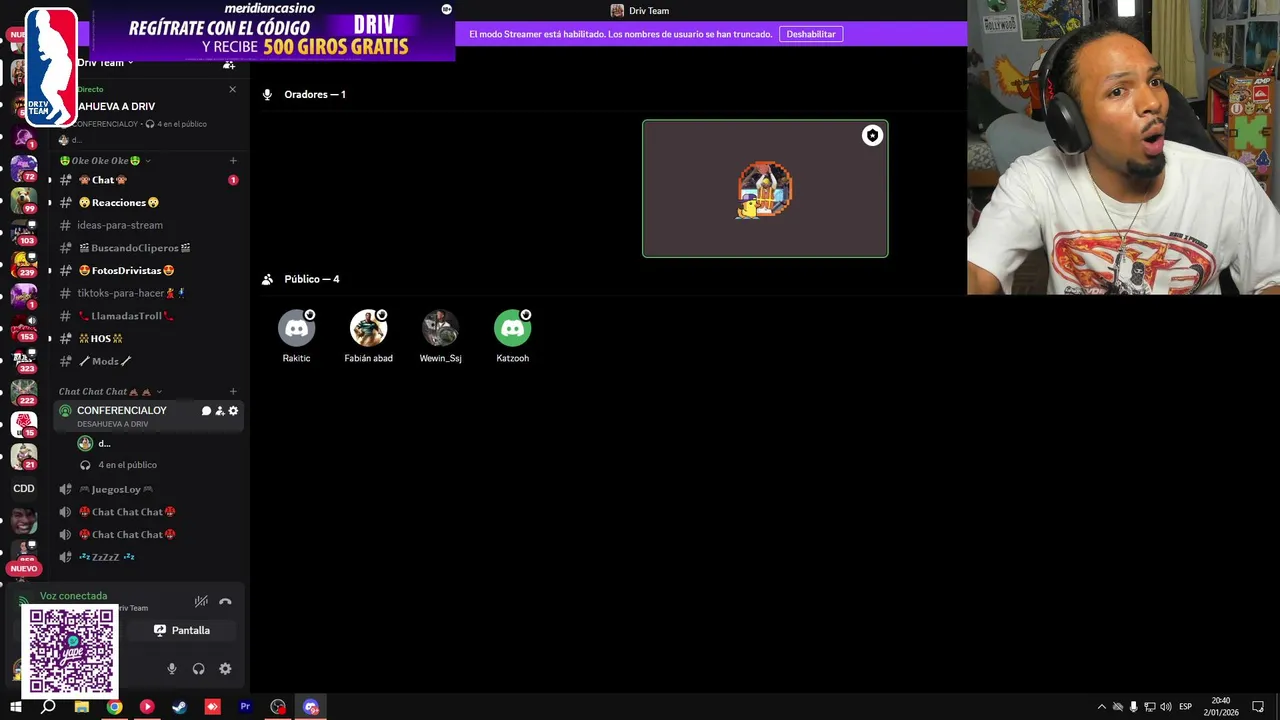The width and height of the screenshot is (1280, 720).
Task: Show hidden system tray icons
Action: [x=1102, y=707]
